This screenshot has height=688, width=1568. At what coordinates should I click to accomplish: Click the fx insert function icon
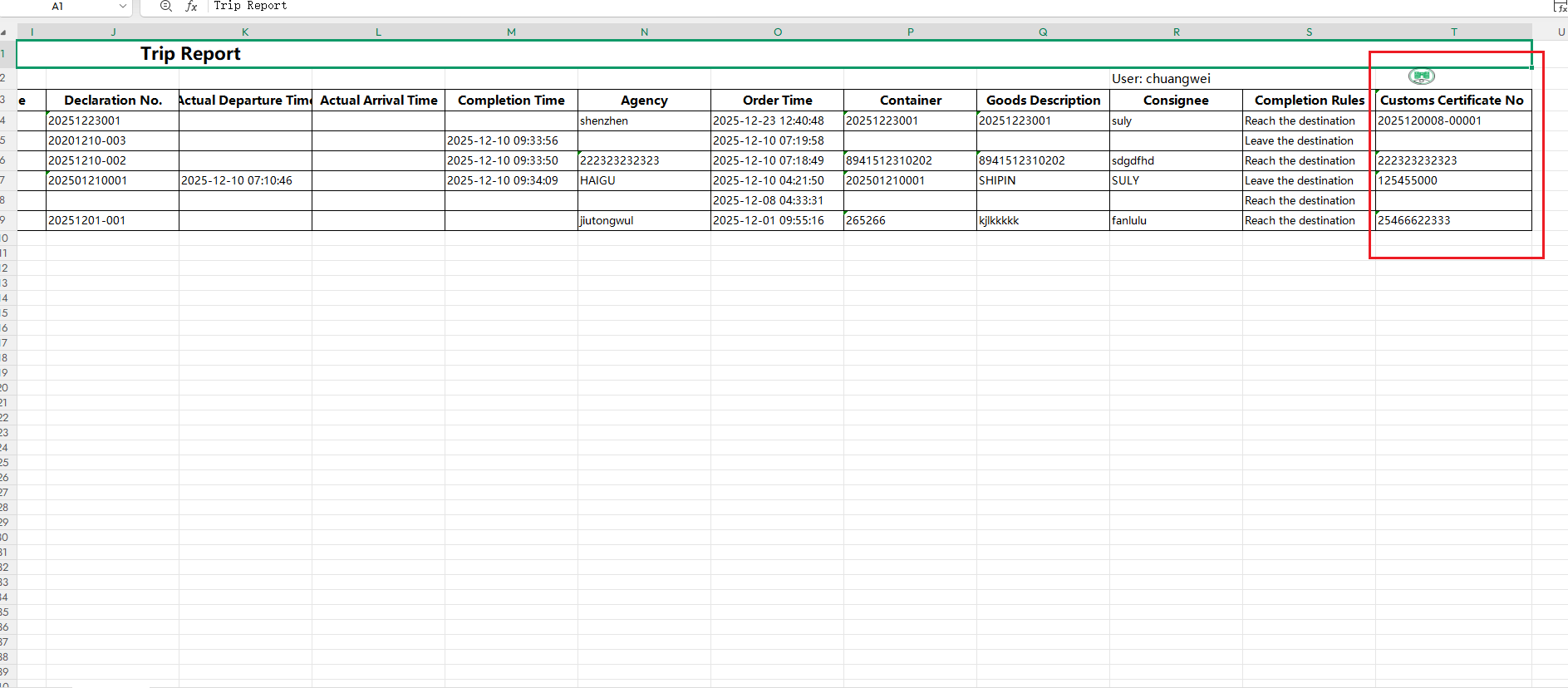coord(191,6)
